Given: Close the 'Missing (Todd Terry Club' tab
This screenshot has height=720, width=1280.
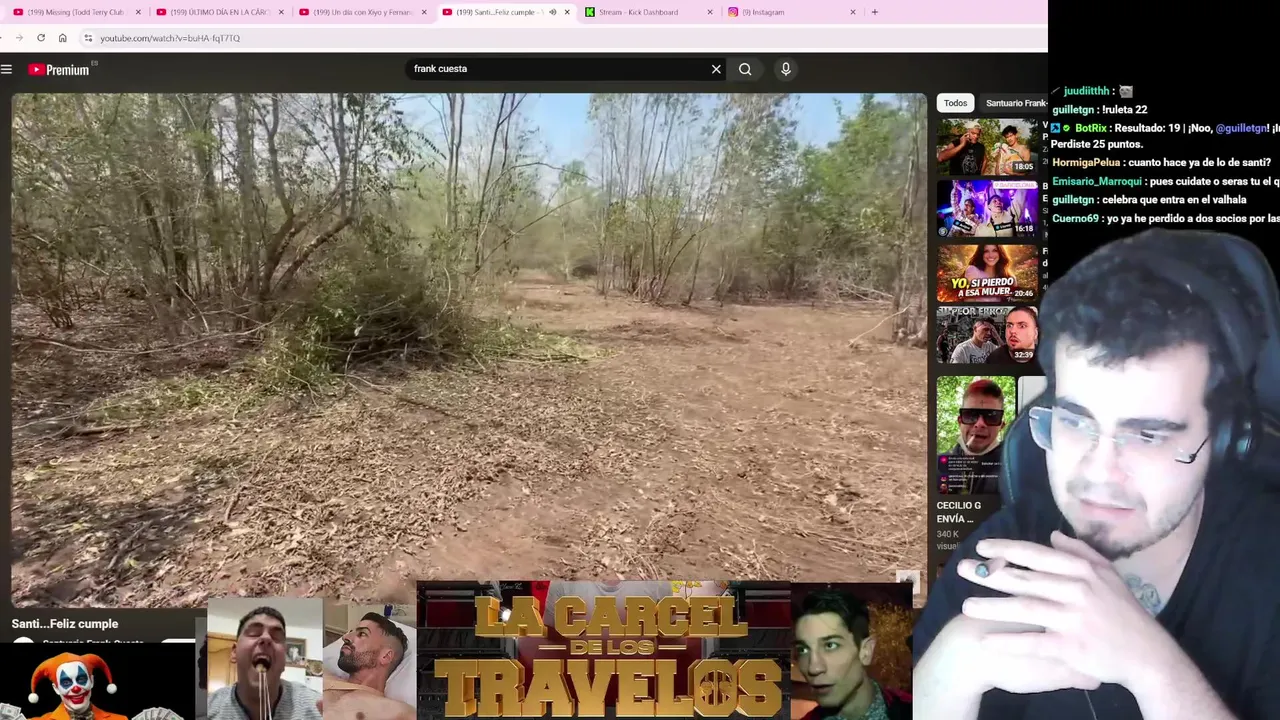Looking at the screenshot, I should pos(138,12).
